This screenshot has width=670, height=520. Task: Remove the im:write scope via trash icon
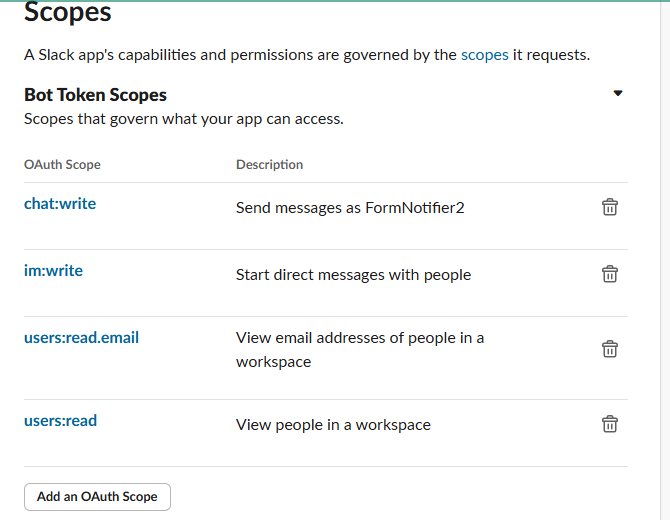click(610, 274)
